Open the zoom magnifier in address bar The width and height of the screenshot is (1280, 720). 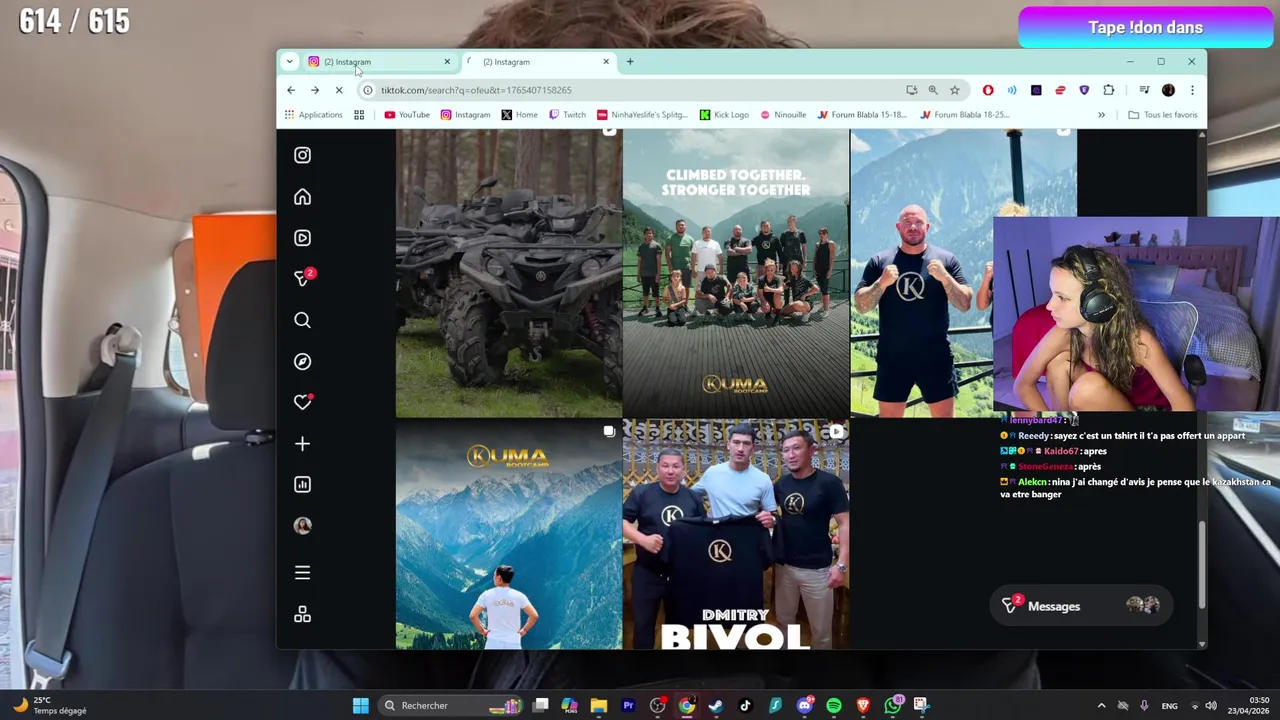(933, 90)
